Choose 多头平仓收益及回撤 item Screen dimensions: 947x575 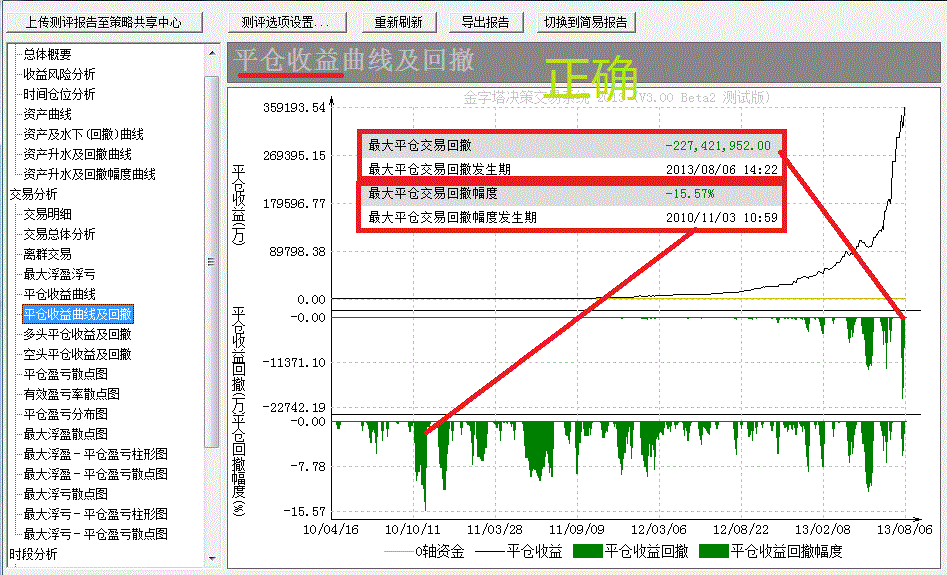click(77, 334)
